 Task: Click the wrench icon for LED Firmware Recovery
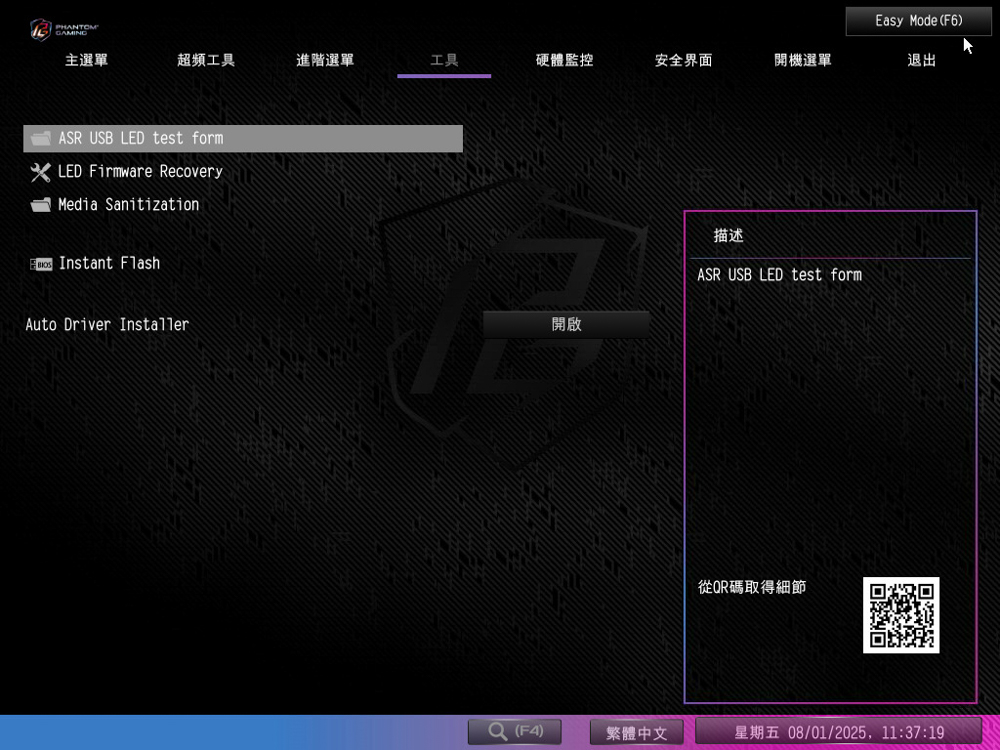(x=40, y=172)
